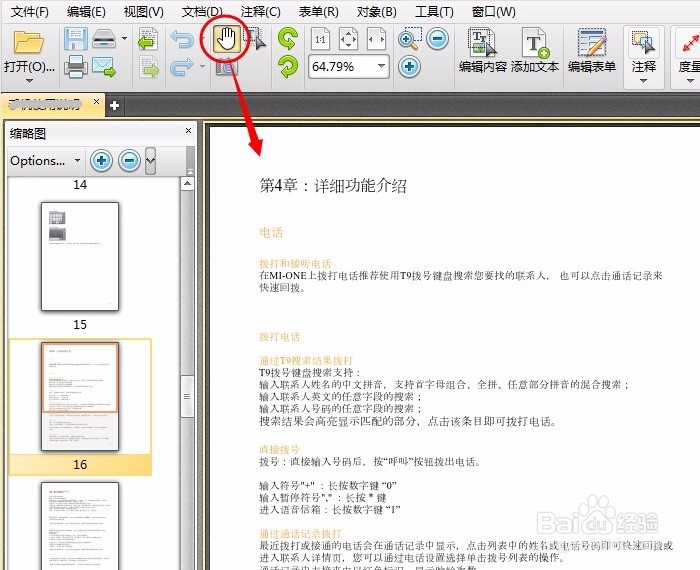Viewport: 700px width, 570px height.
Task: Click the Undo arrow icon
Action: pyautogui.click(x=182, y=40)
